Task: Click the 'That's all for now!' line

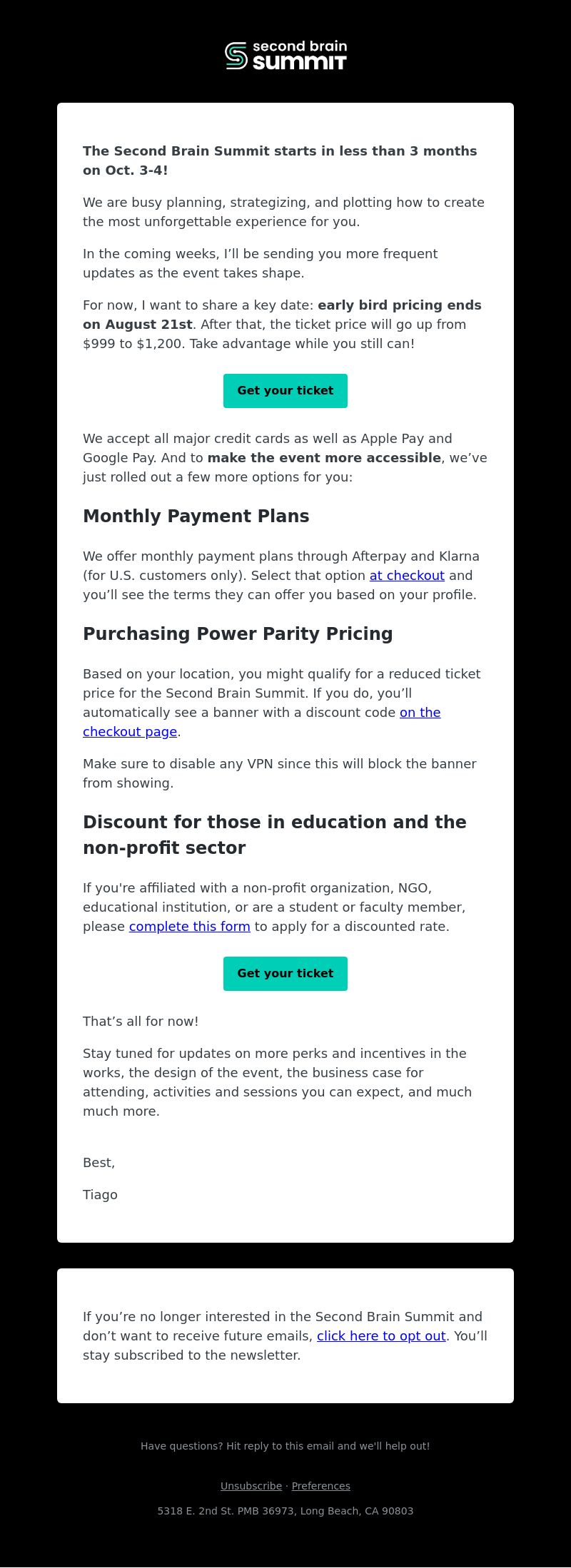Action: coord(141,1022)
